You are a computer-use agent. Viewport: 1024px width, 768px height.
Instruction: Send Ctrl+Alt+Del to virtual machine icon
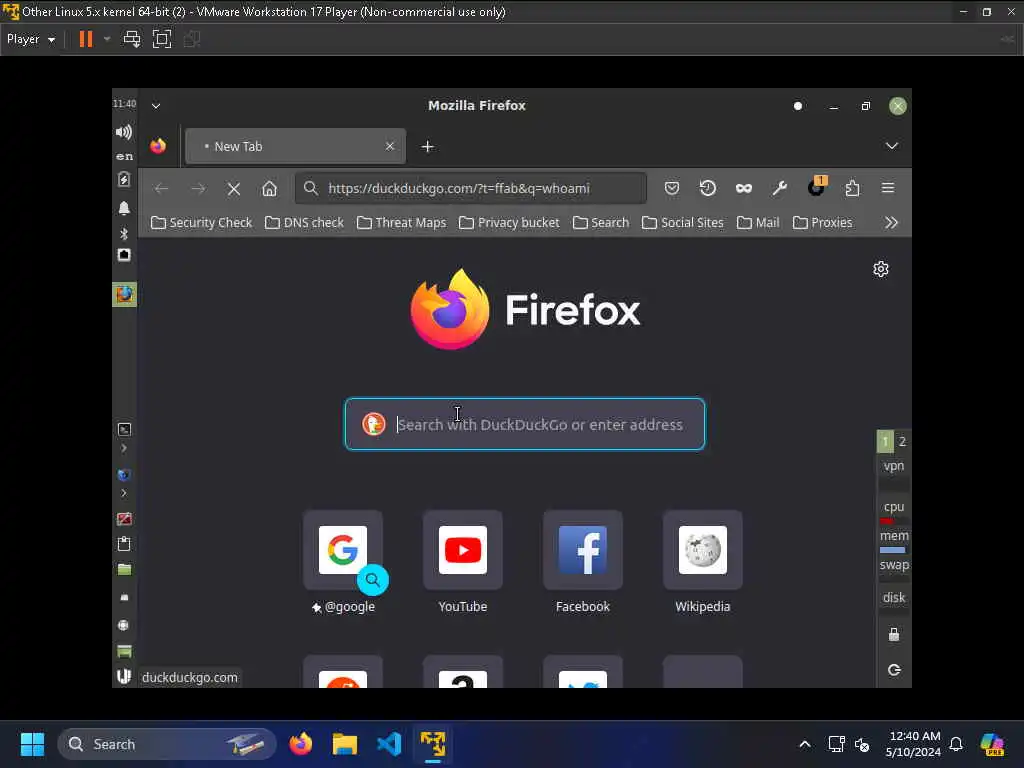[131, 39]
